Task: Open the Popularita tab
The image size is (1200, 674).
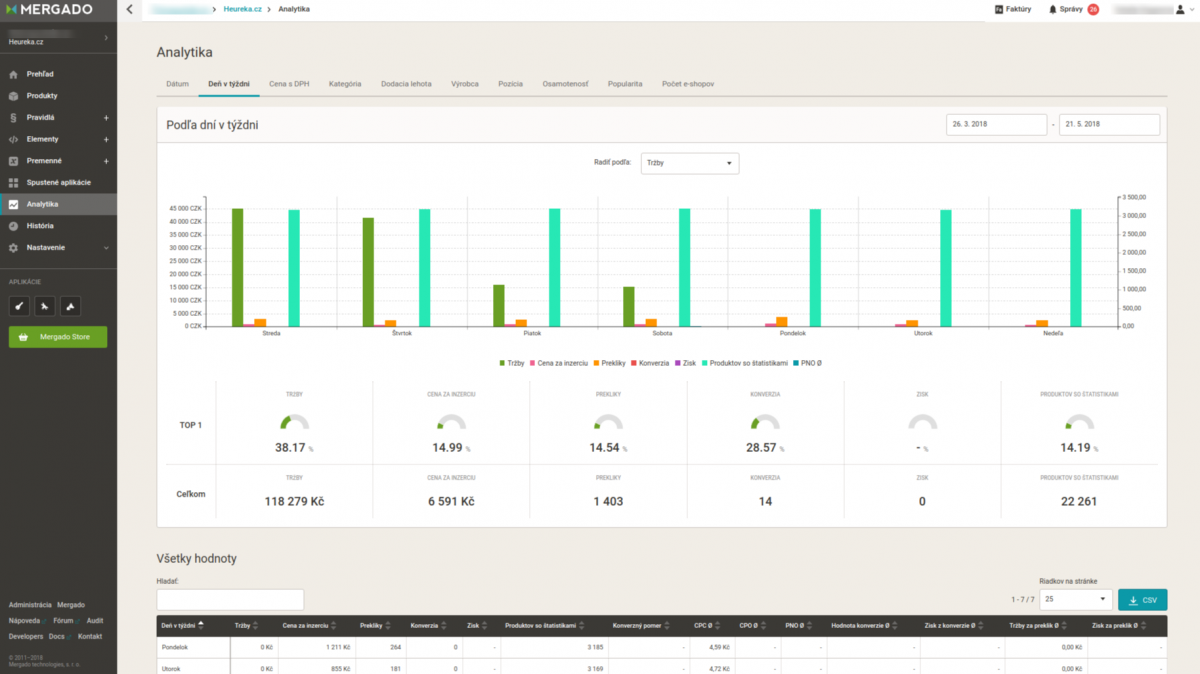Action: point(625,84)
